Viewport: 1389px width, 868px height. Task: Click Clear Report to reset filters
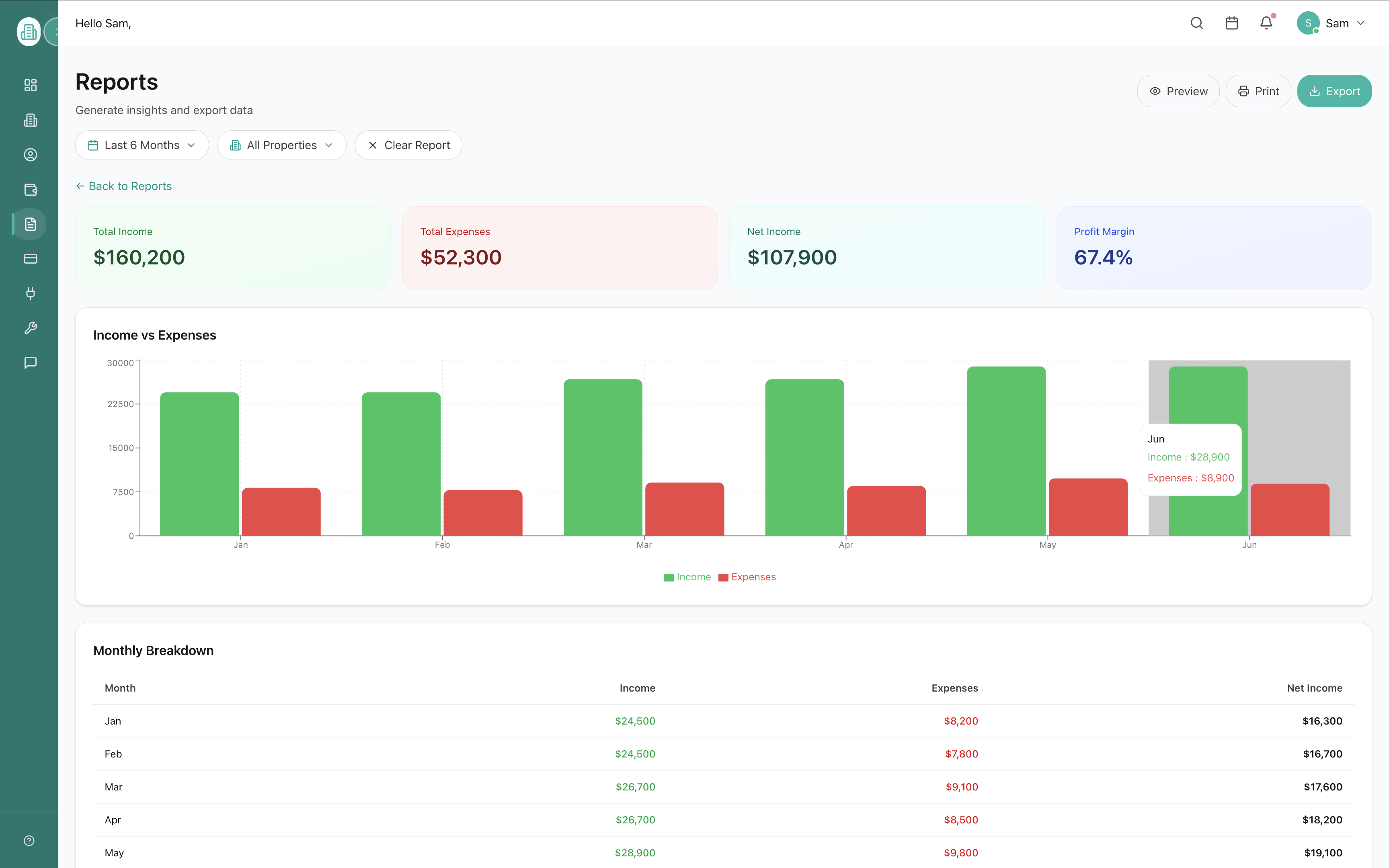[x=408, y=145]
